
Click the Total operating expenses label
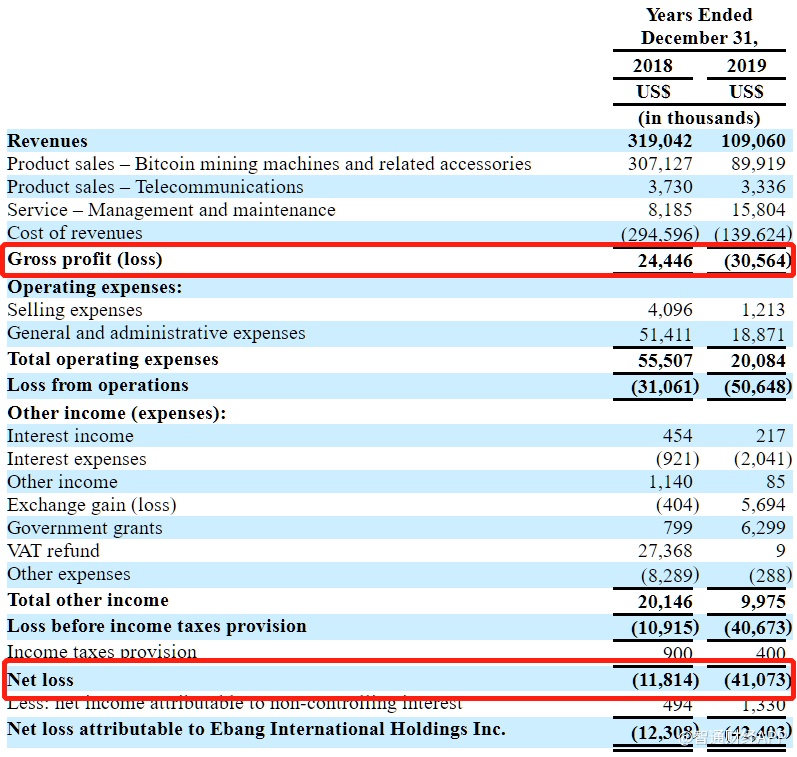click(x=112, y=359)
